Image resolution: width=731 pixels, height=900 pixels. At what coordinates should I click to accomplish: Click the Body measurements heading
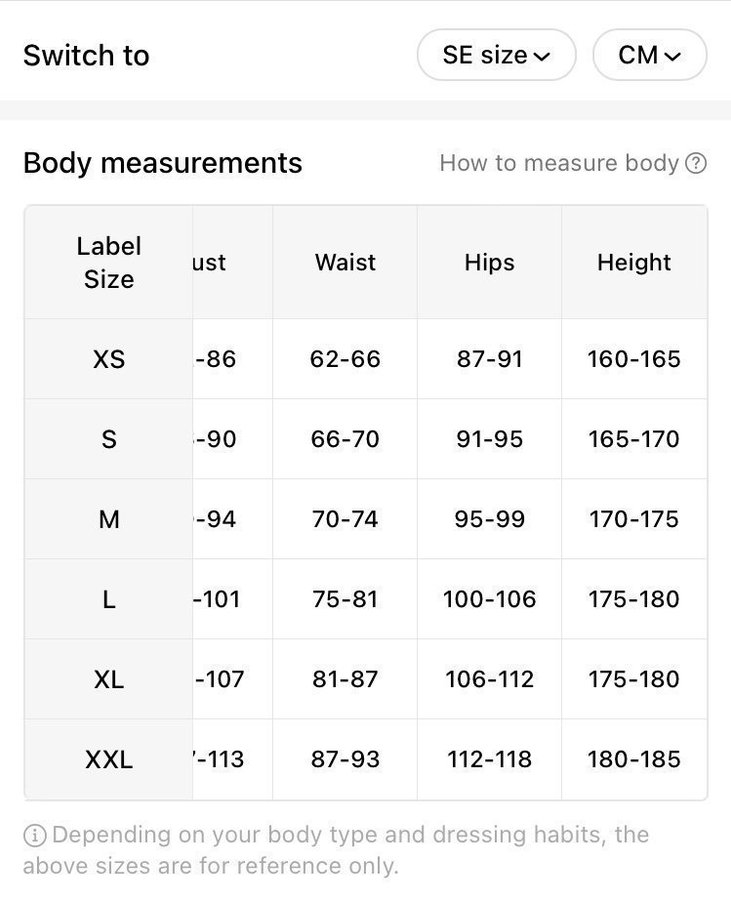(162, 163)
